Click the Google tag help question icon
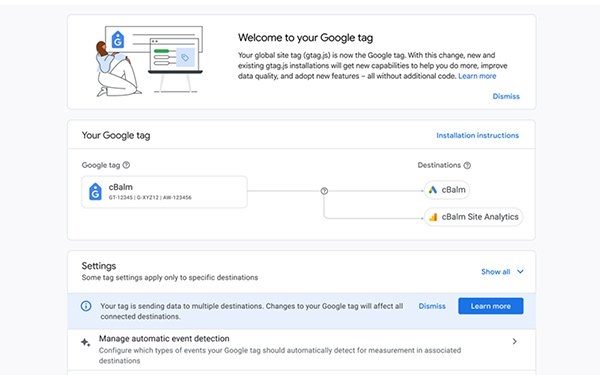 click(126, 165)
